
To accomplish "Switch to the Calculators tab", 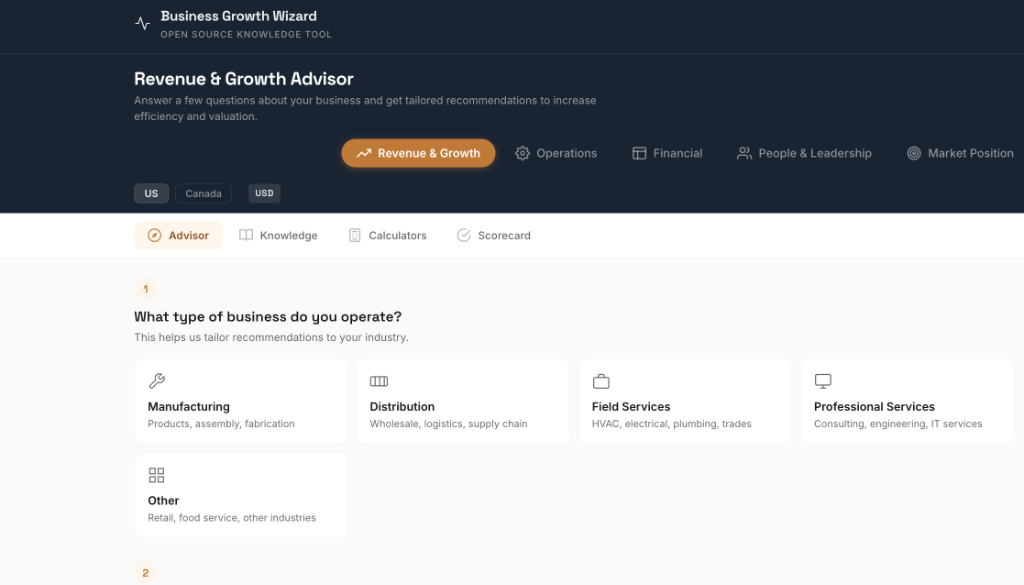I will point(388,235).
